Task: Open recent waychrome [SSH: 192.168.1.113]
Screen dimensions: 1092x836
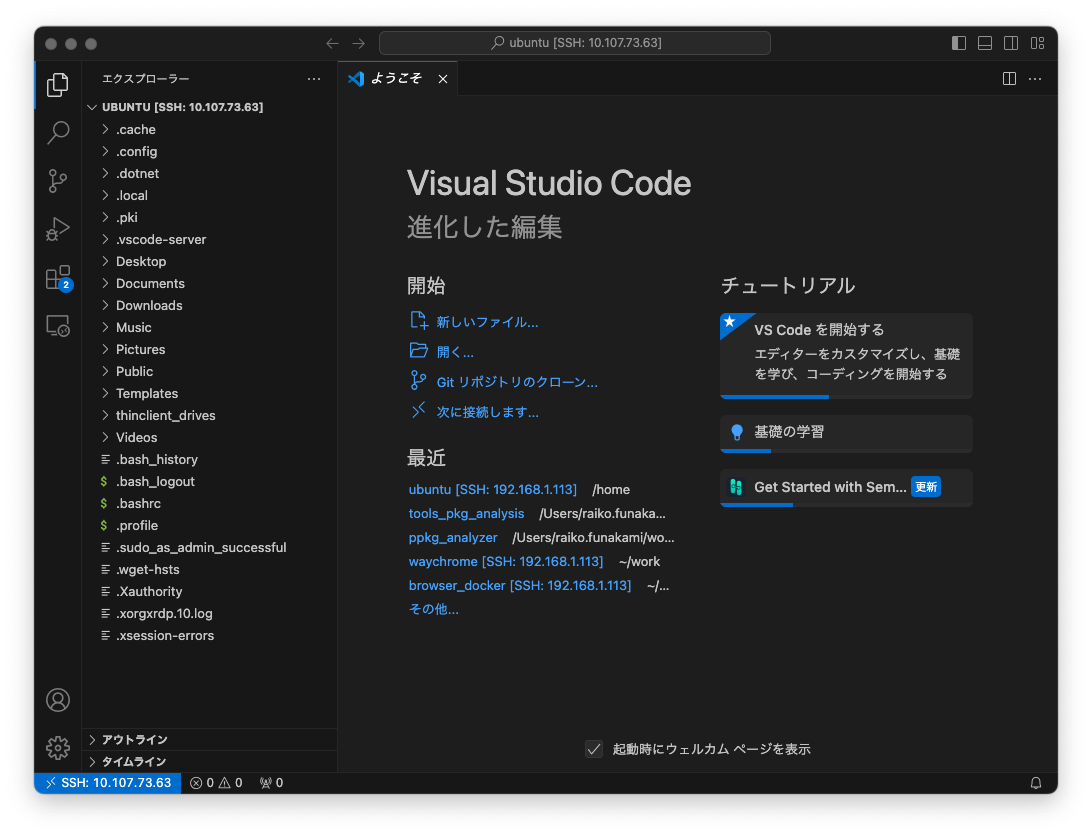Action: click(x=506, y=562)
